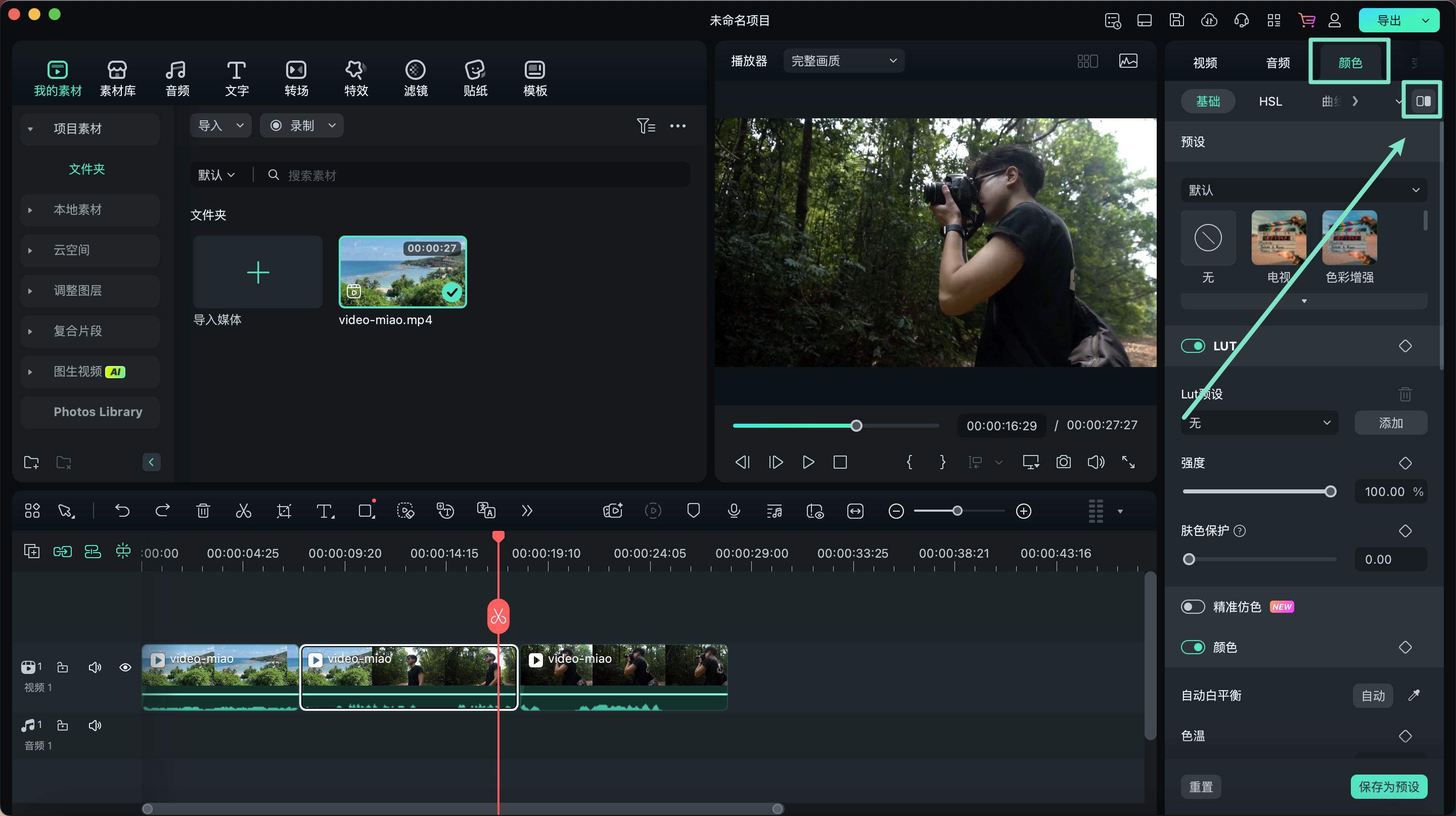Open the 滤镜 filters tab
This screenshot has width=1456, height=816.
pos(416,78)
